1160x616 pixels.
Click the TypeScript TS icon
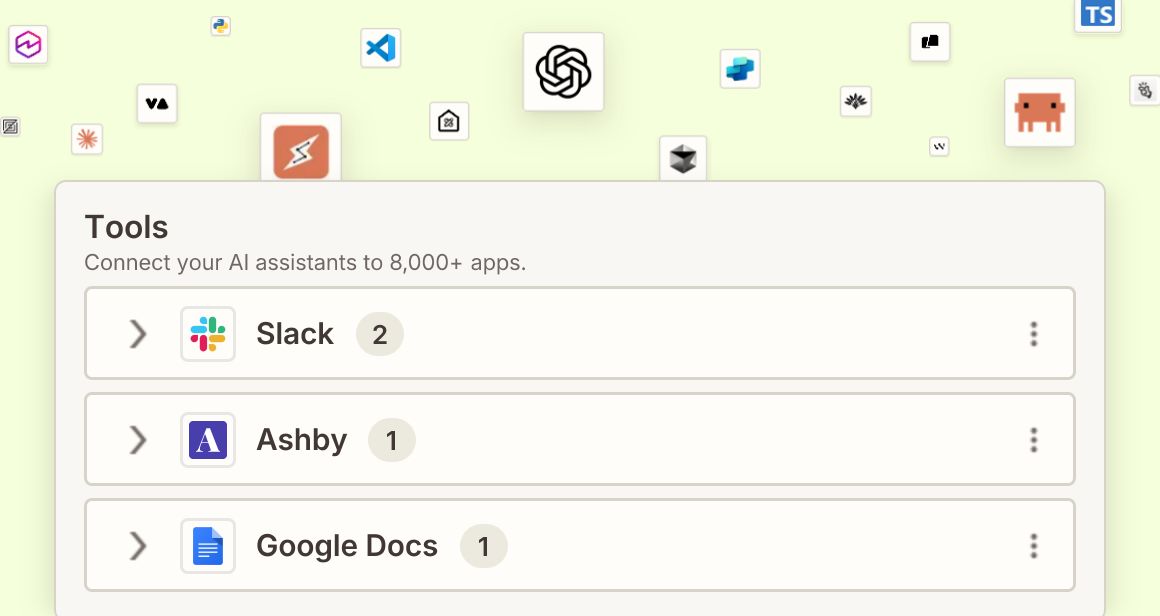pos(1097,14)
